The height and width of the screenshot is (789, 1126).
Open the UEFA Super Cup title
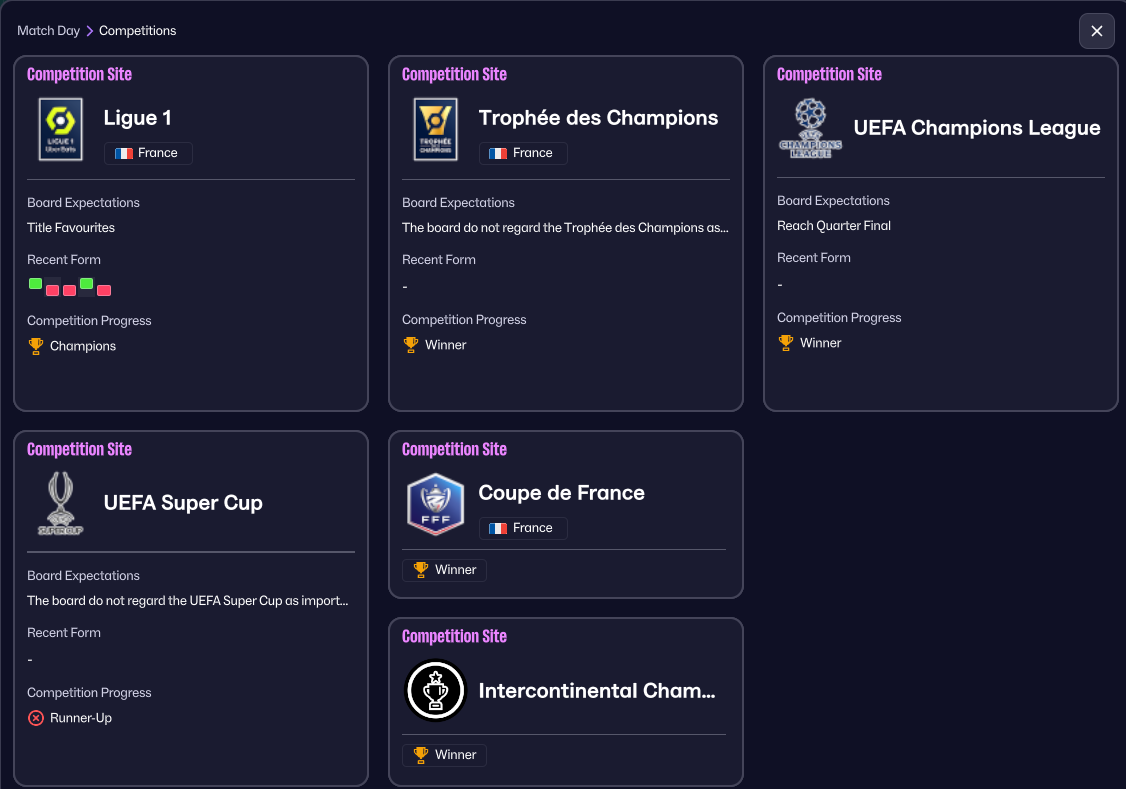click(183, 503)
